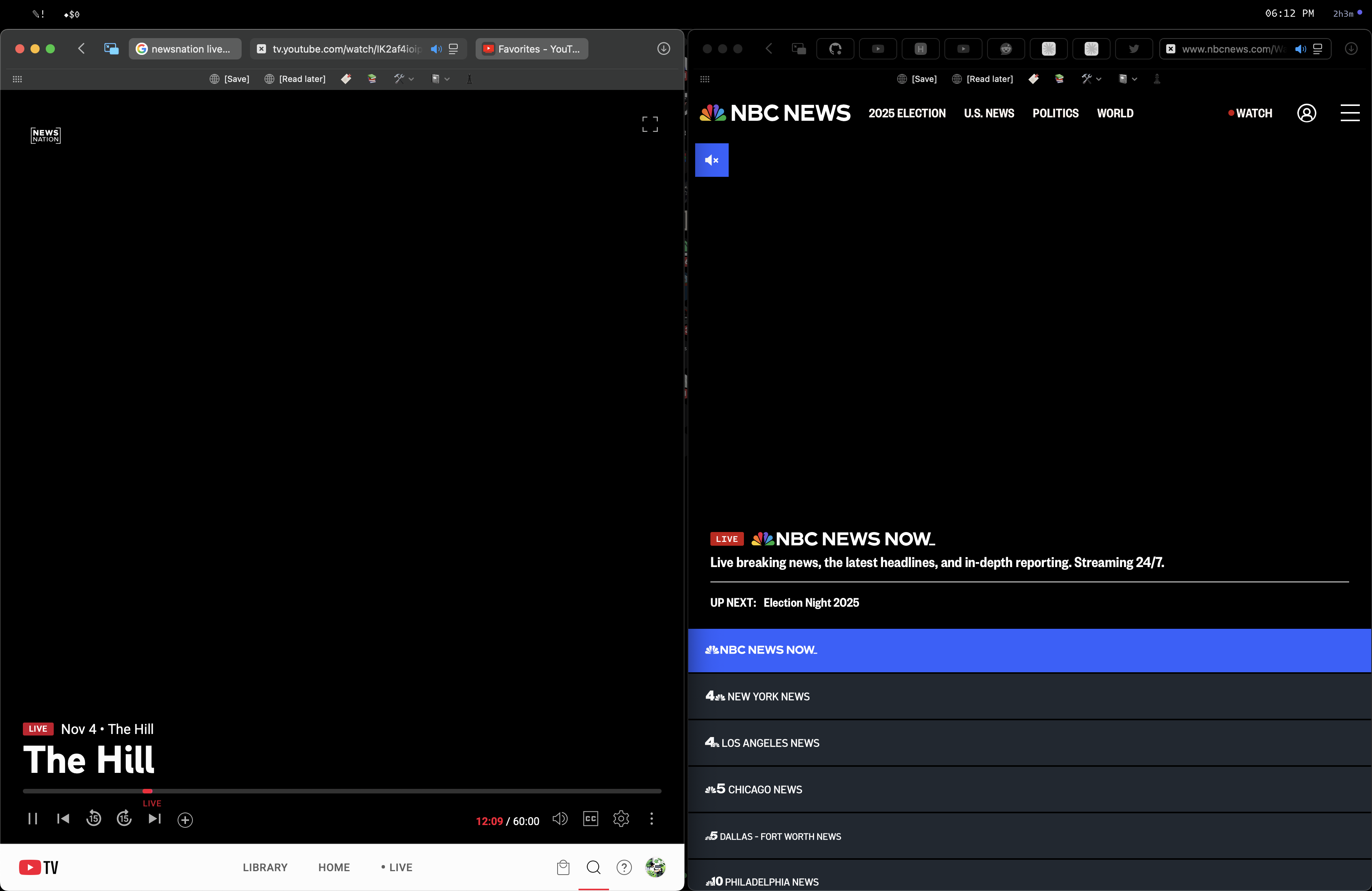Unmute the NBC video via the muted speaker overlay
The height and width of the screenshot is (891, 1372).
pos(712,160)
